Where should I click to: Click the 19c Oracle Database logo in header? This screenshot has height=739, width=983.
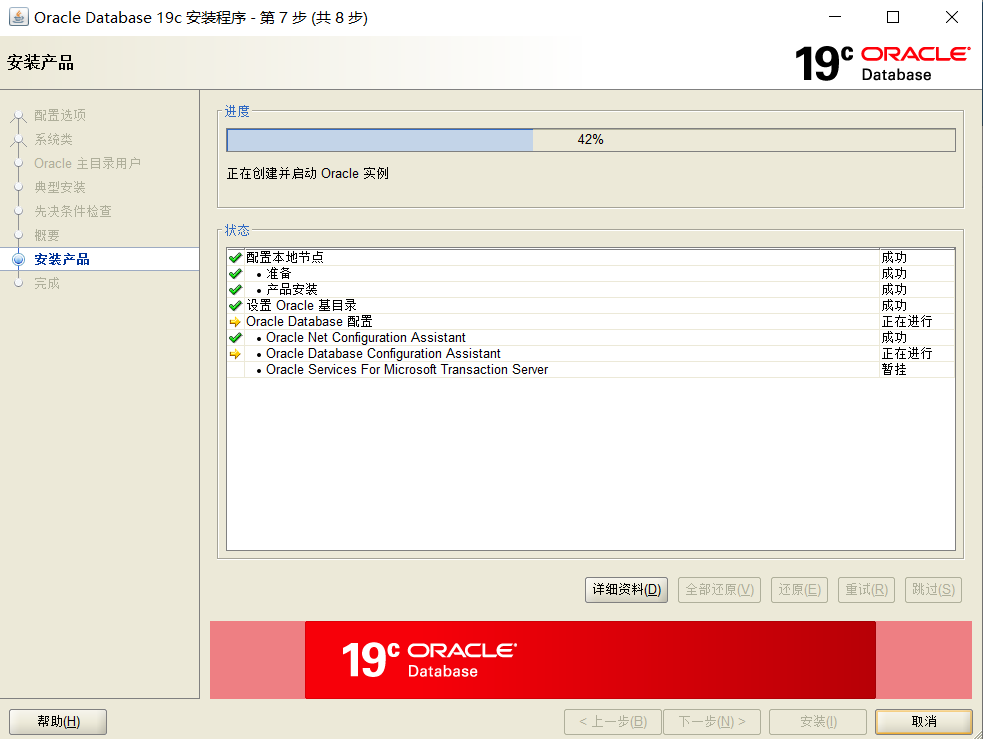click(x=882, y=63)
